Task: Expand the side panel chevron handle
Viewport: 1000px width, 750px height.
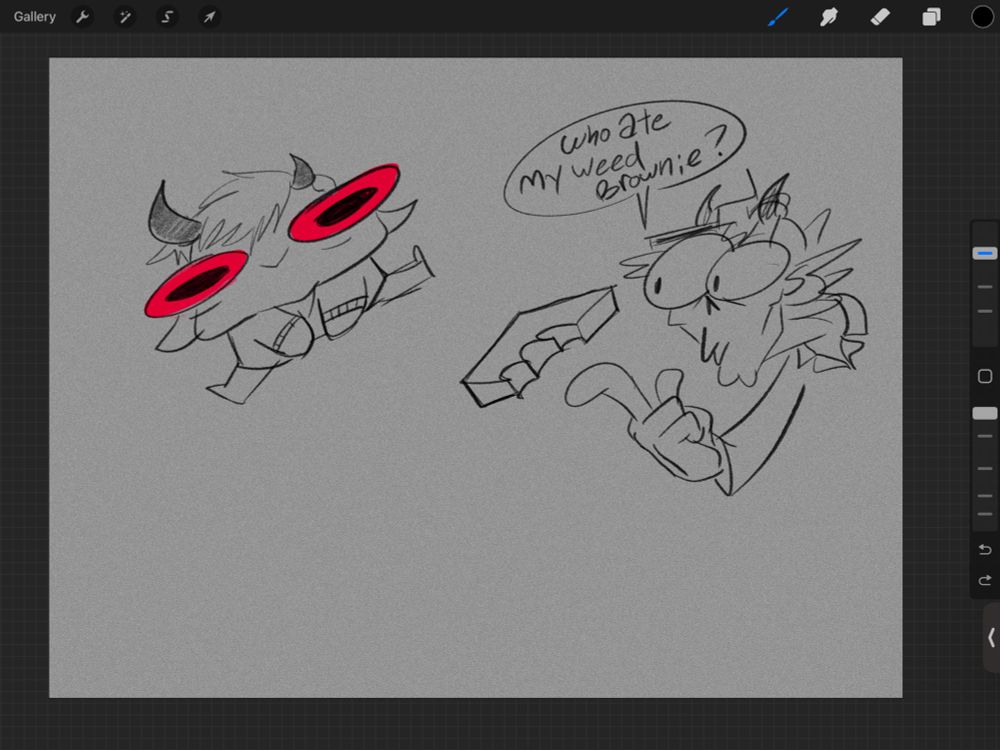Action: coord(991,638)
